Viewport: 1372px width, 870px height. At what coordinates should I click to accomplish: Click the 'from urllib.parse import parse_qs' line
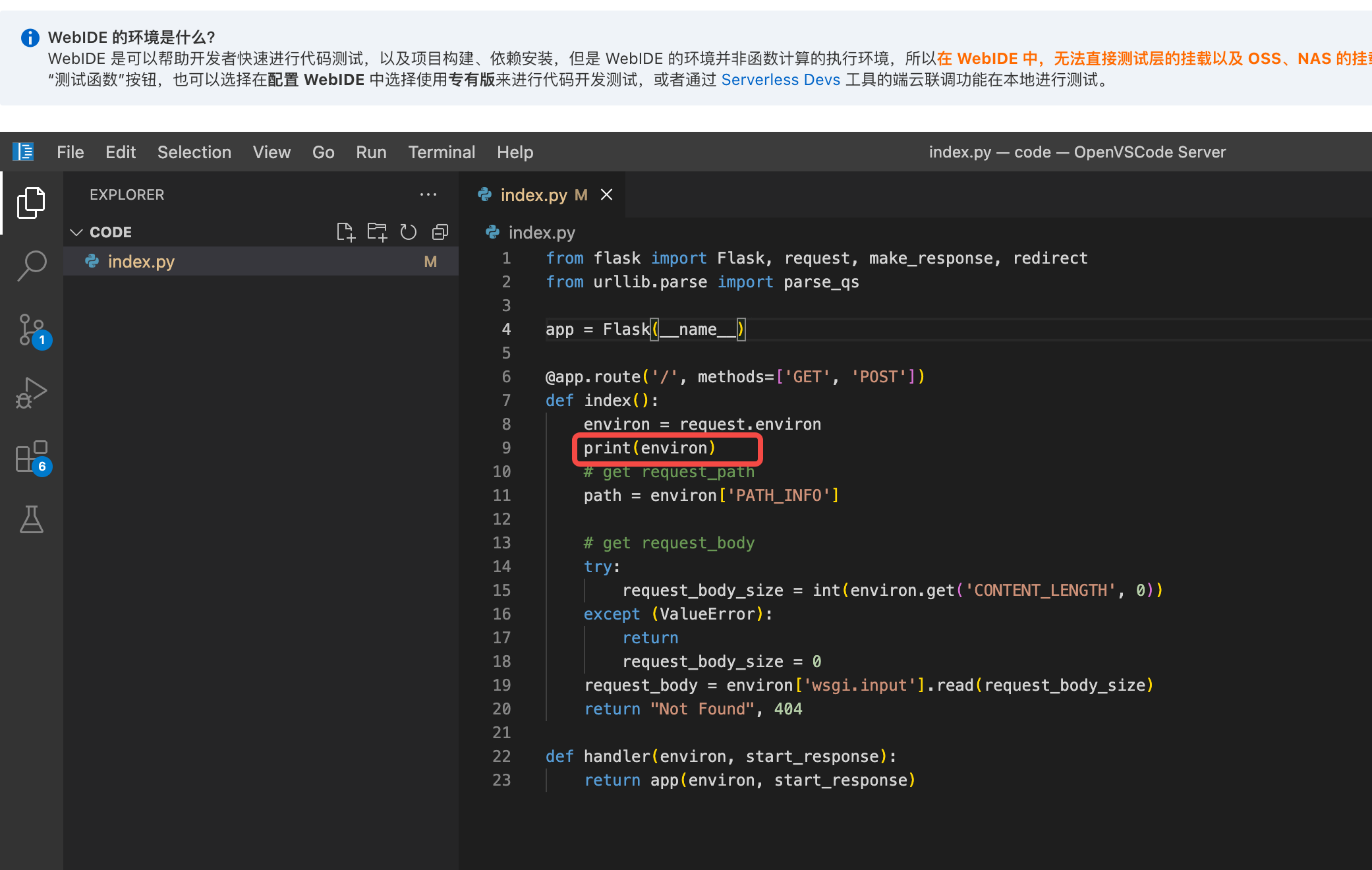(x=702, y=281)
